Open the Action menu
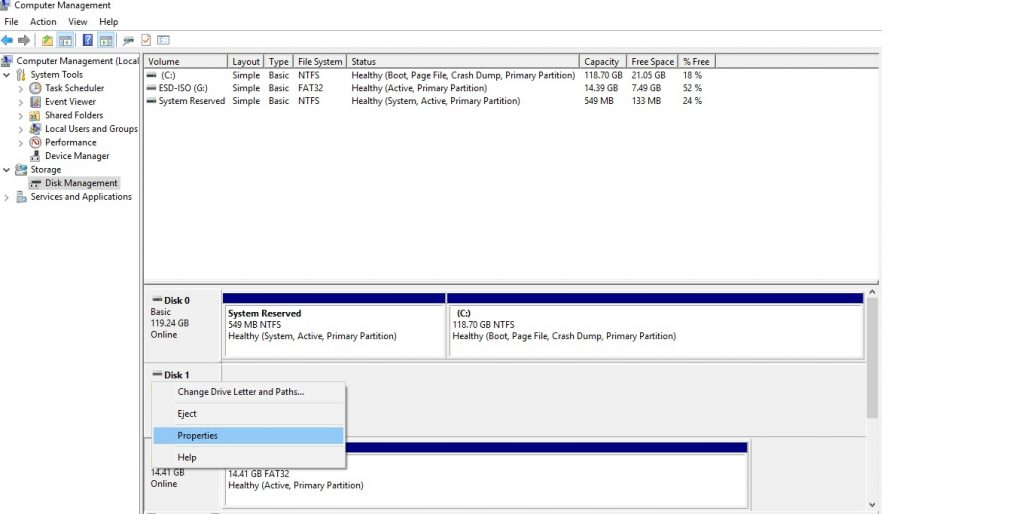Viewport: 1024px width, 514px height. click(x=43, y=22)
